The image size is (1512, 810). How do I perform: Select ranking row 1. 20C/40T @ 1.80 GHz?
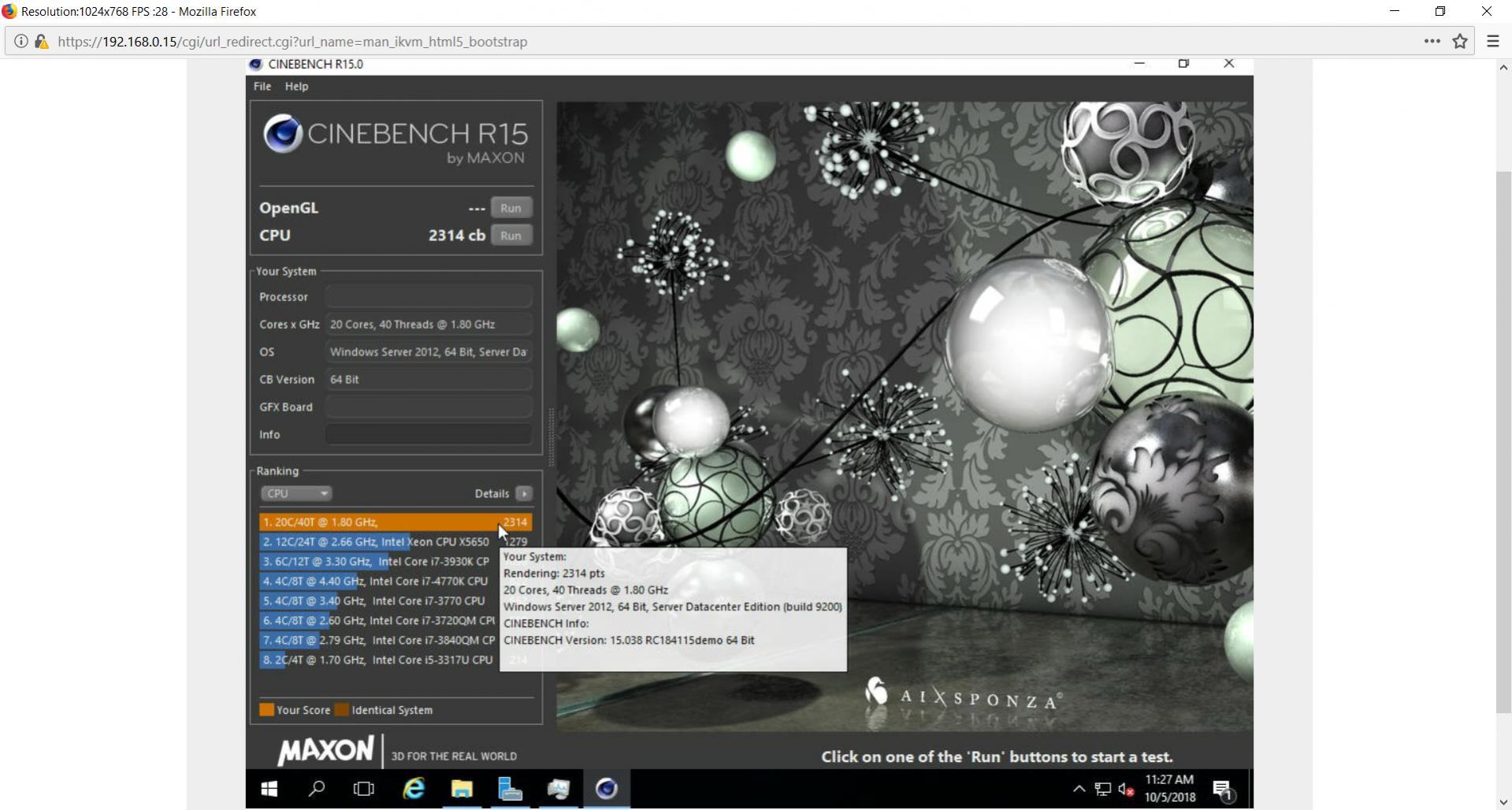396,522
